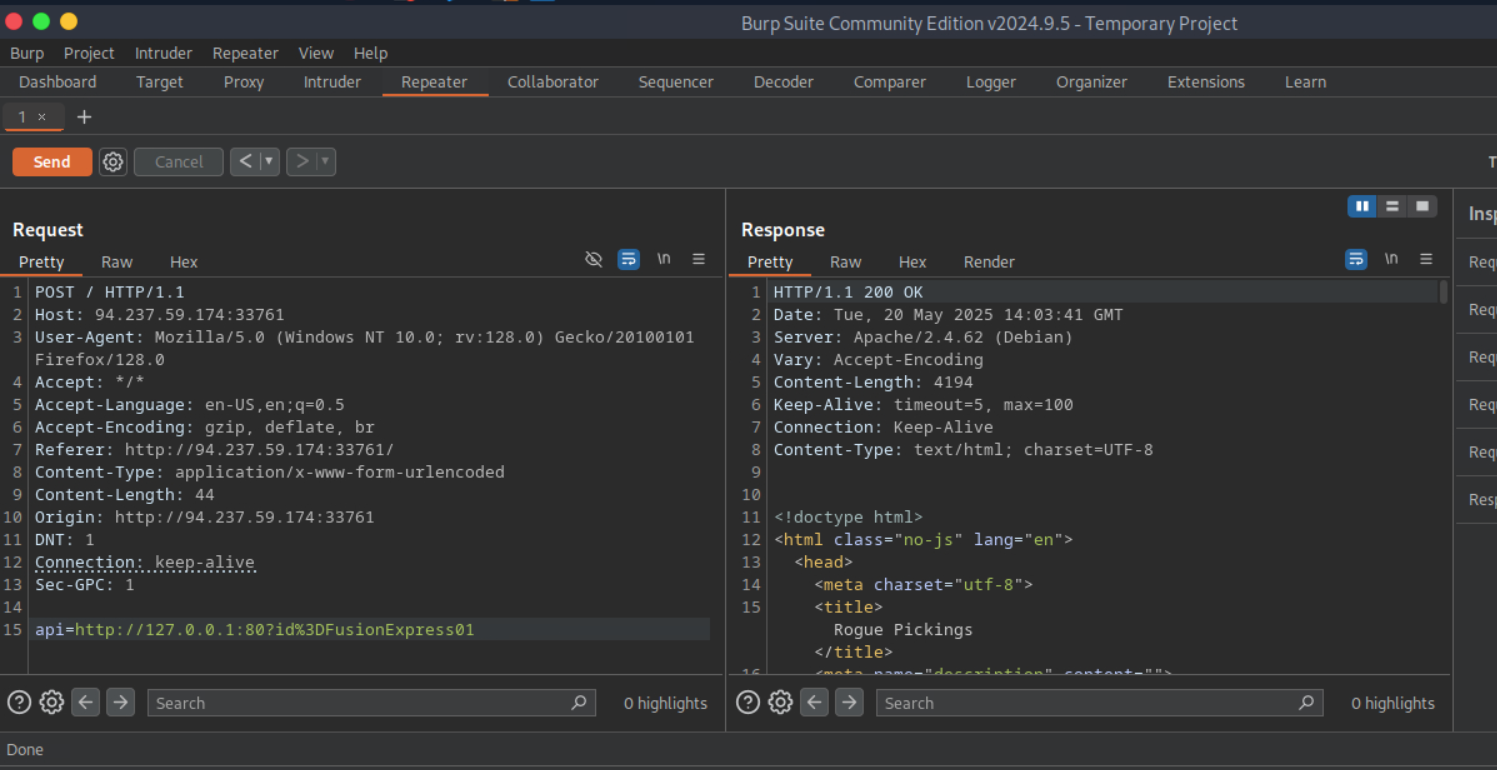Switch to the Intruder tool tab

(x=332, y=82)
